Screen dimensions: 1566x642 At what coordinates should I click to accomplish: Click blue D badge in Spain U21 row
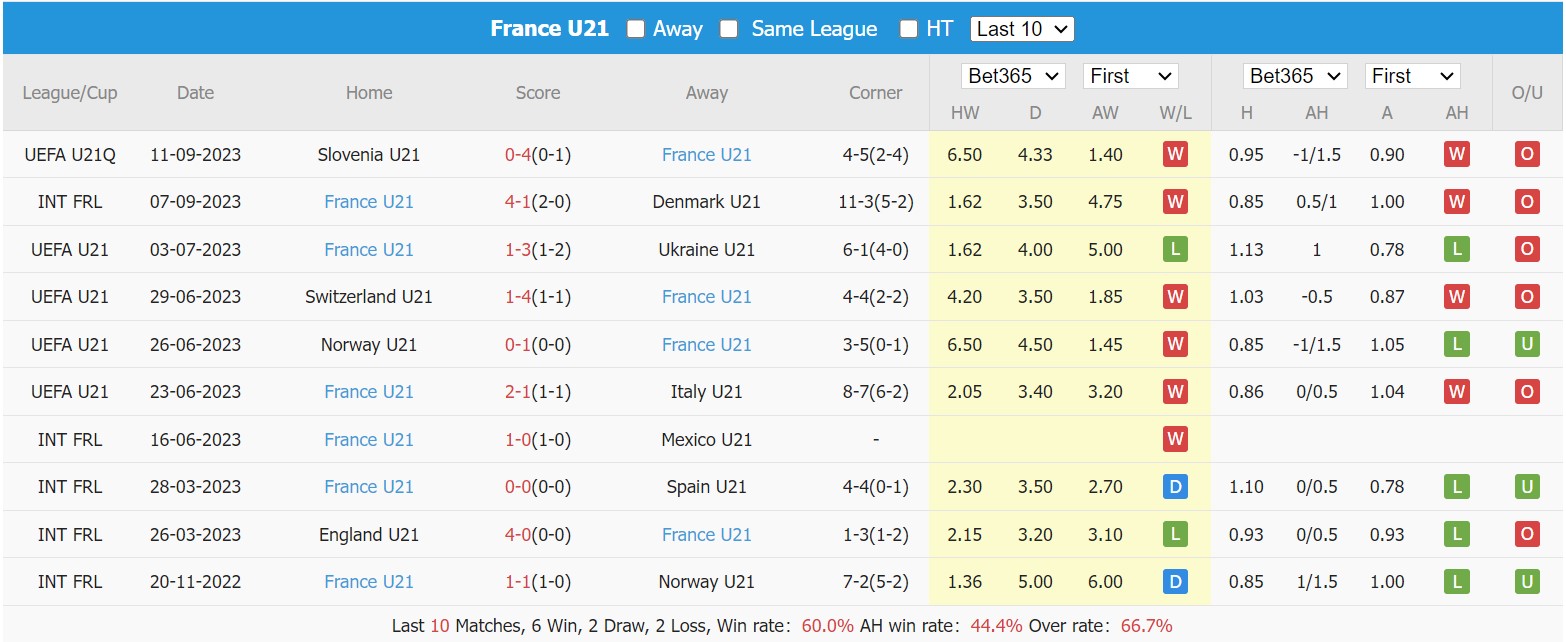(x=1175, y=487)
